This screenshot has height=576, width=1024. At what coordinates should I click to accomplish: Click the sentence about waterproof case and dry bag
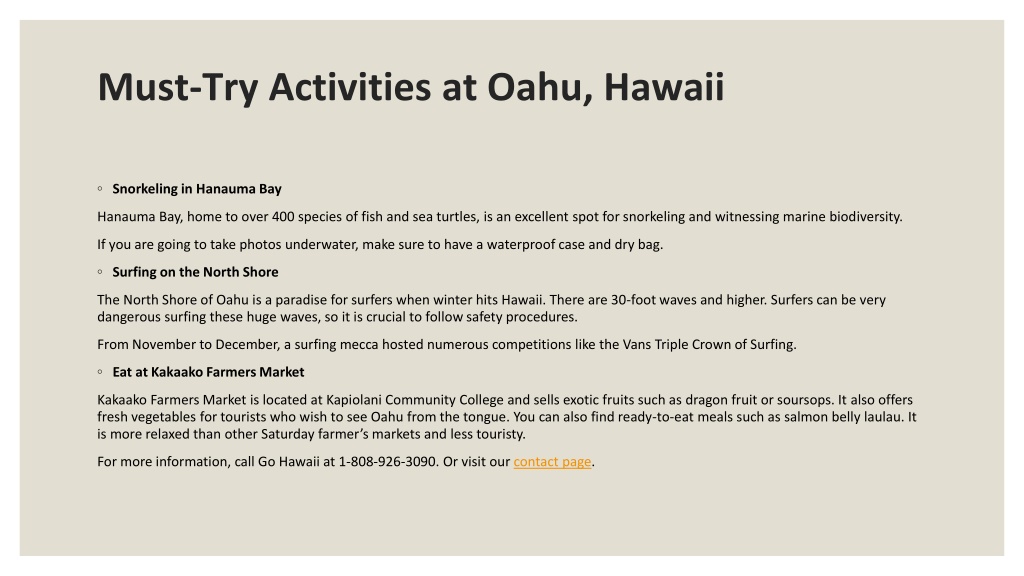[380, 245]
